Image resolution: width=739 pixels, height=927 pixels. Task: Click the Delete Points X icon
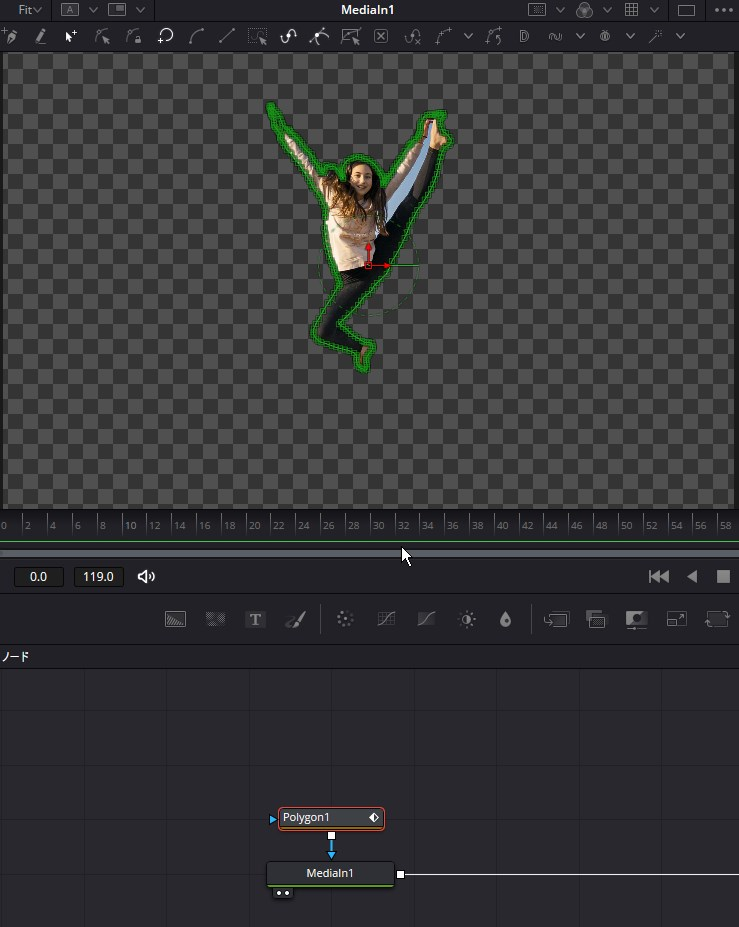[x=381, y=36]
